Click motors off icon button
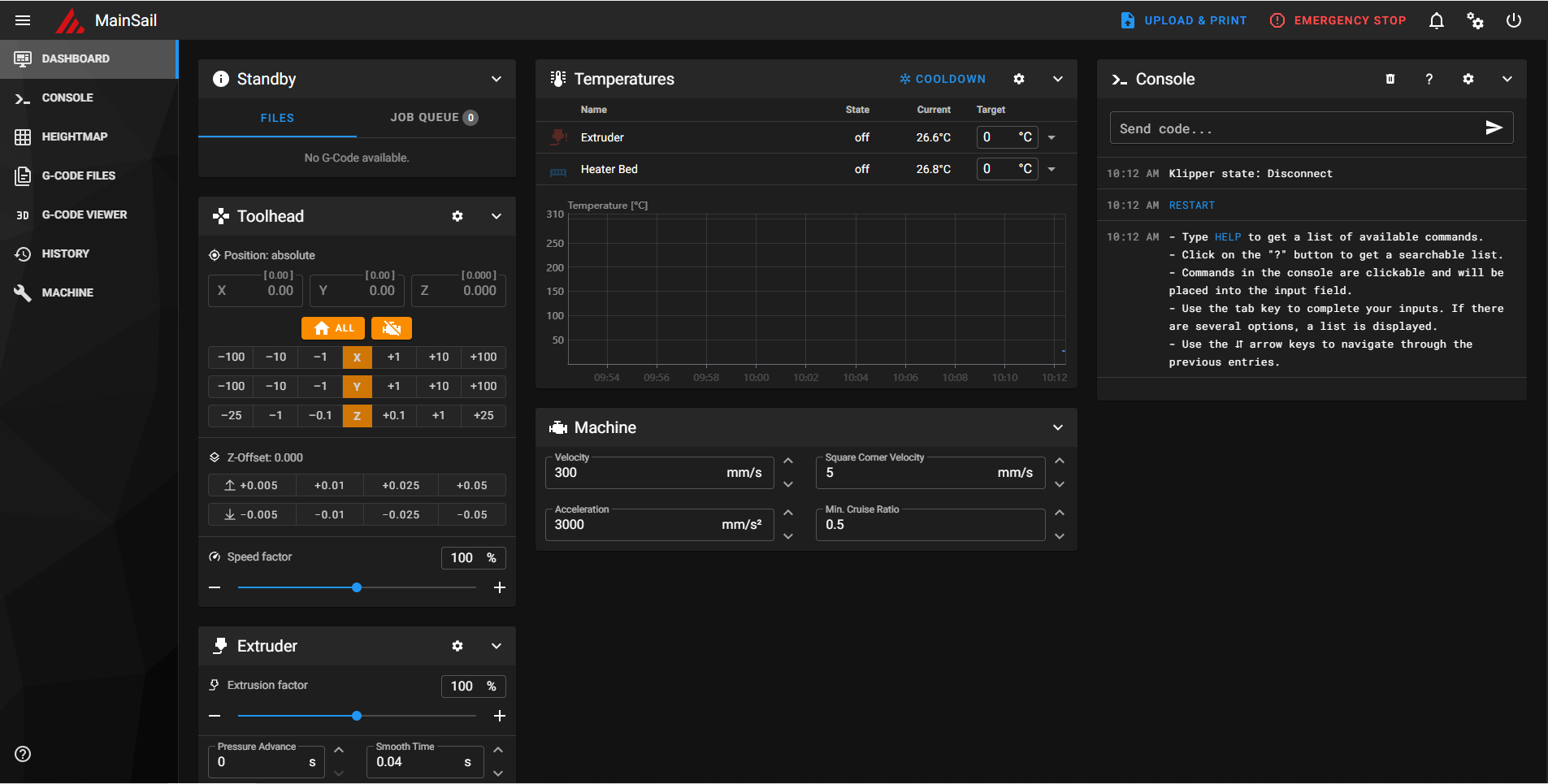 [x=392, y=328]
